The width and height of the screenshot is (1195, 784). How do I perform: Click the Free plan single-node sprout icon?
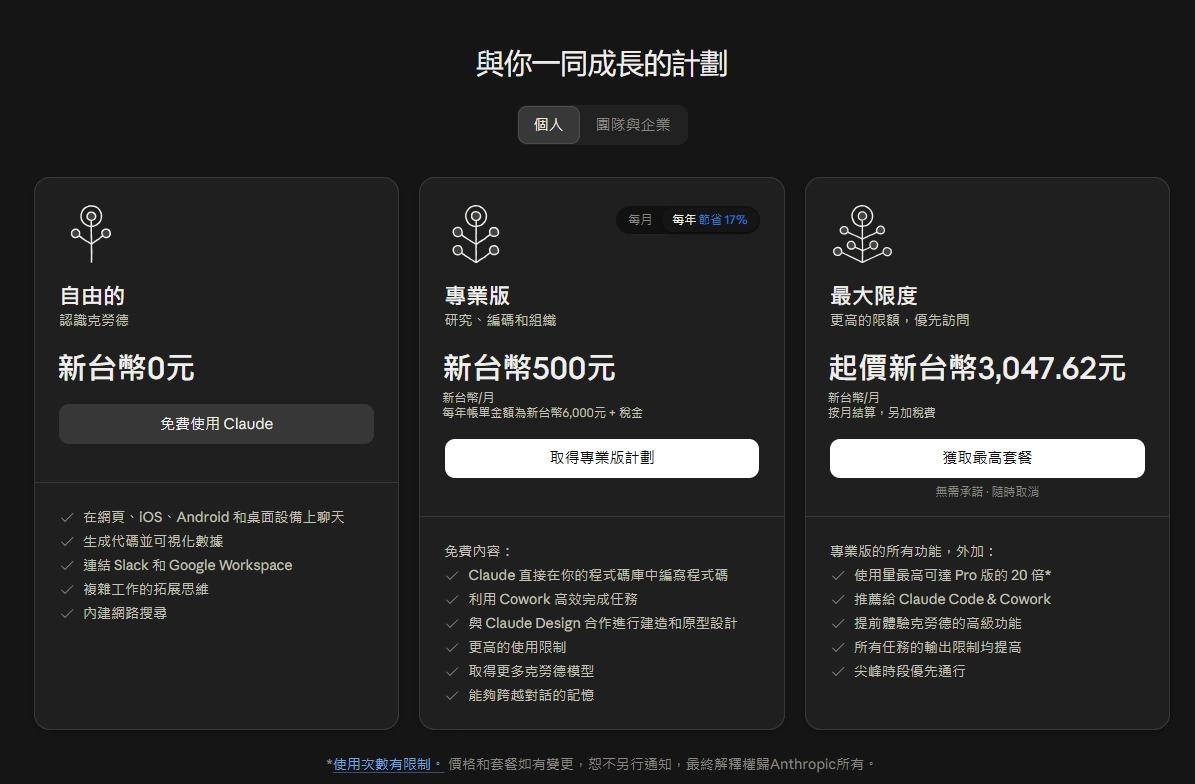91,234
